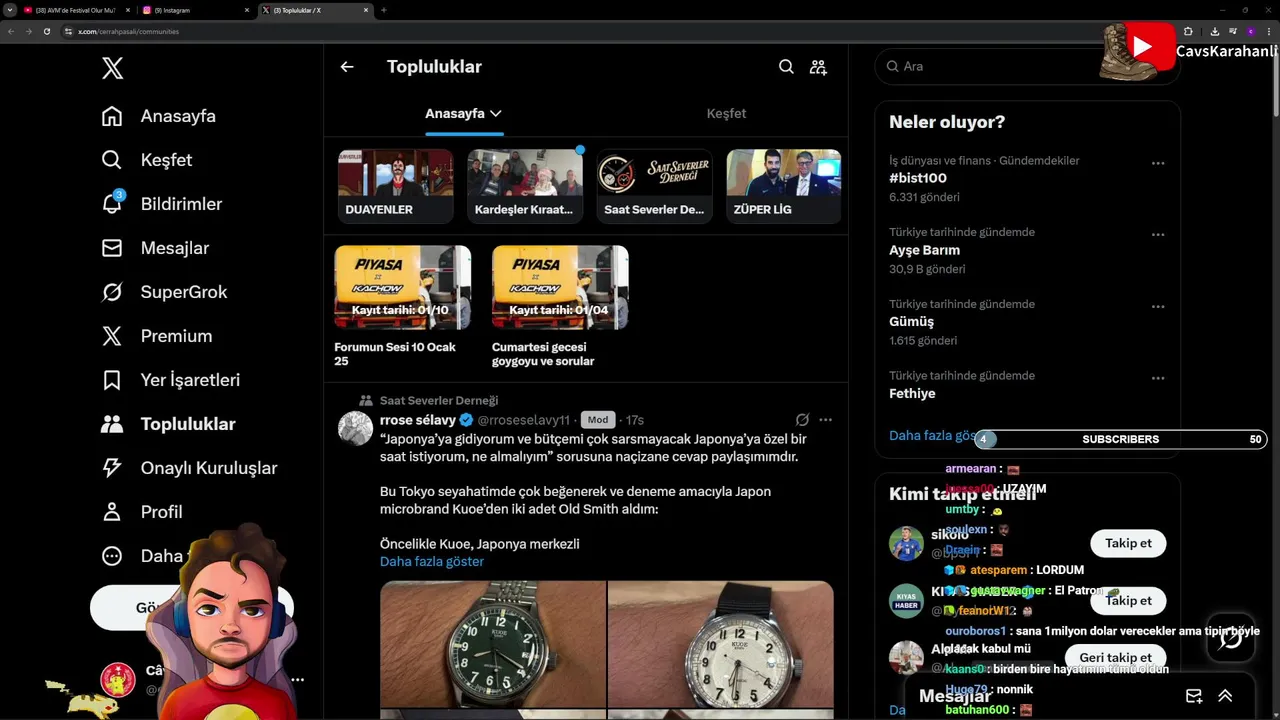
Task: Open Keşfet in the left sidebar
Action: [147, 160]
